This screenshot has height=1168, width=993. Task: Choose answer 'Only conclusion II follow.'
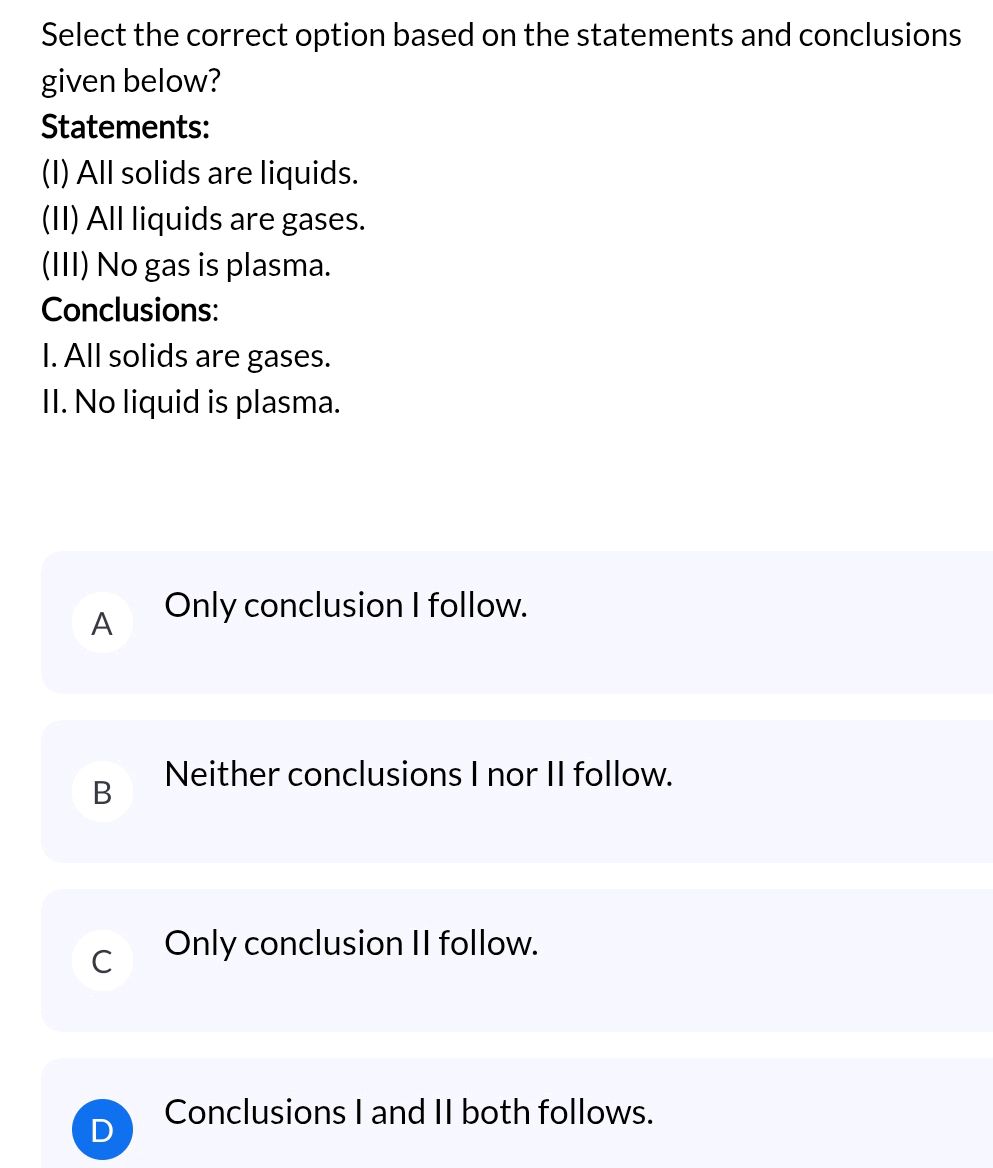(352, 943)
